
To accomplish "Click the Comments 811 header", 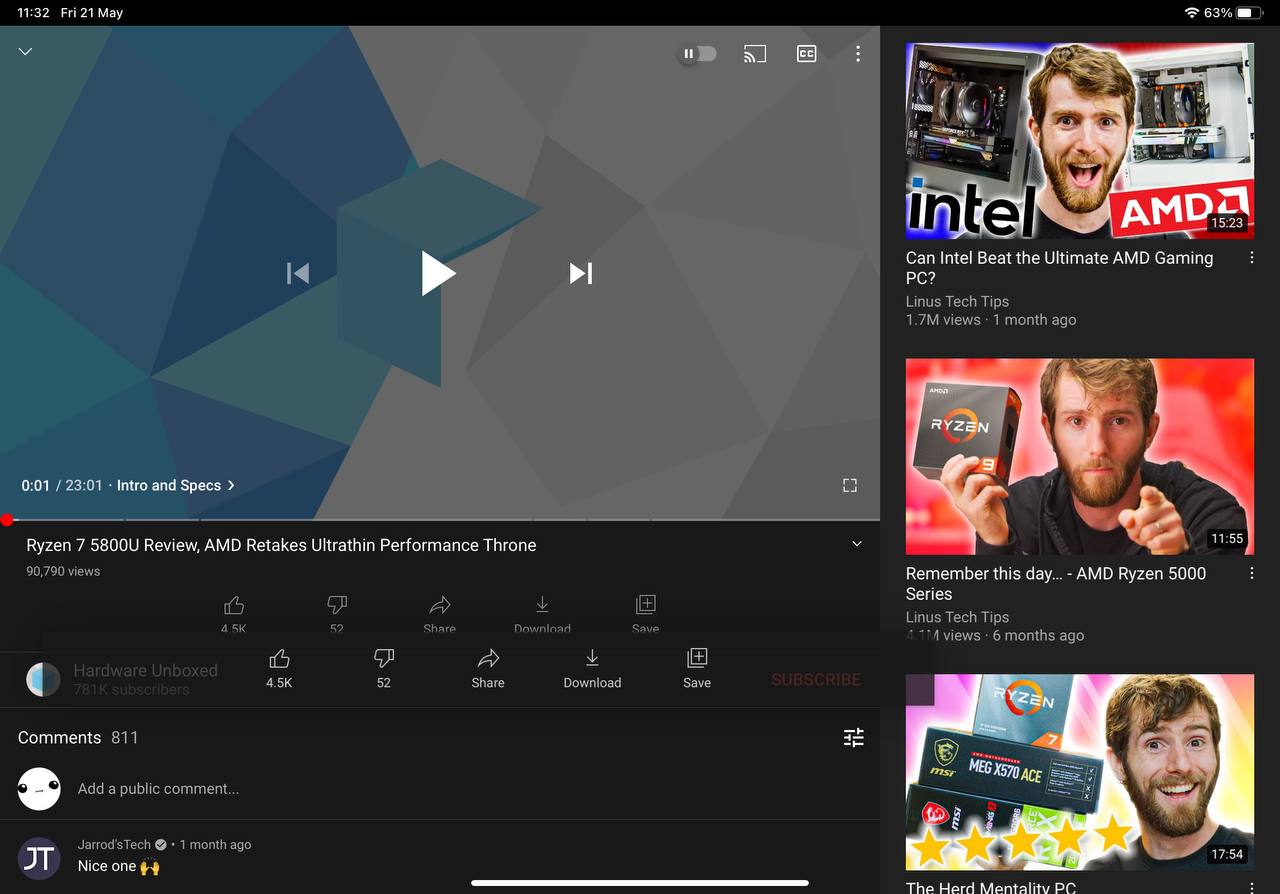I will pyautogui.click(x=78, y=737).
